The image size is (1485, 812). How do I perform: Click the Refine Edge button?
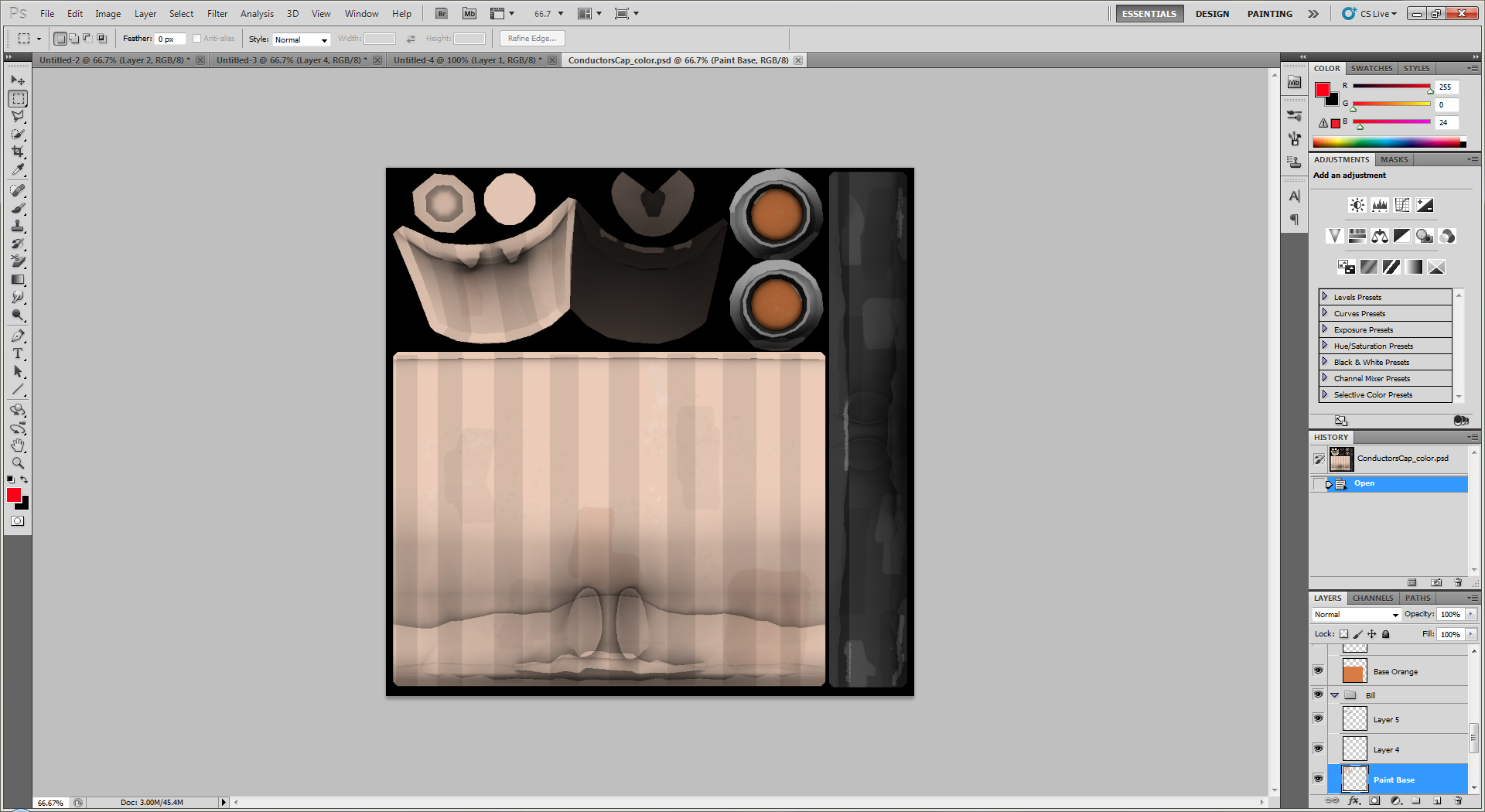point(532,39)
